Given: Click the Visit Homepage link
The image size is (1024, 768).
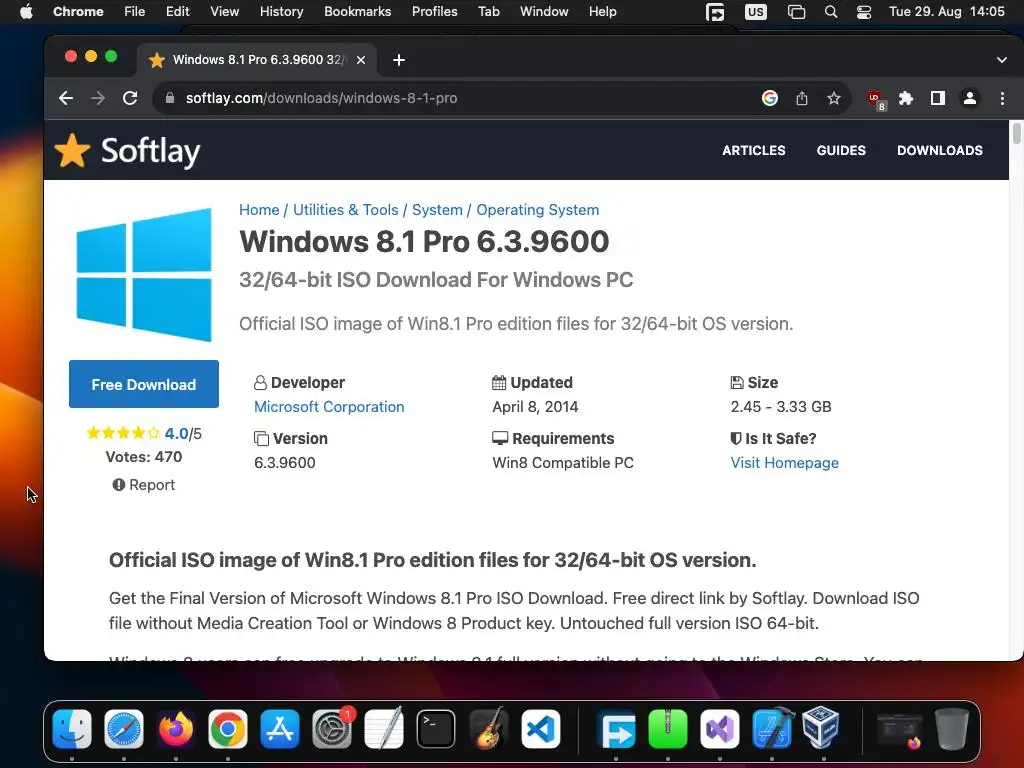Looking at the screenshot, I should tap(784, 463).
